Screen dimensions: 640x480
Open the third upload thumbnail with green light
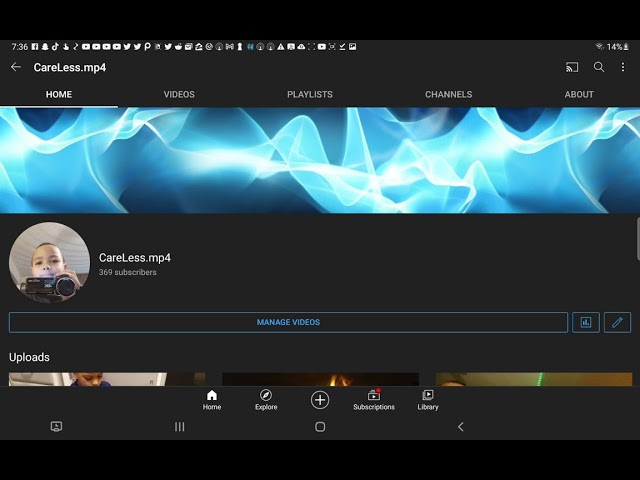534,379
